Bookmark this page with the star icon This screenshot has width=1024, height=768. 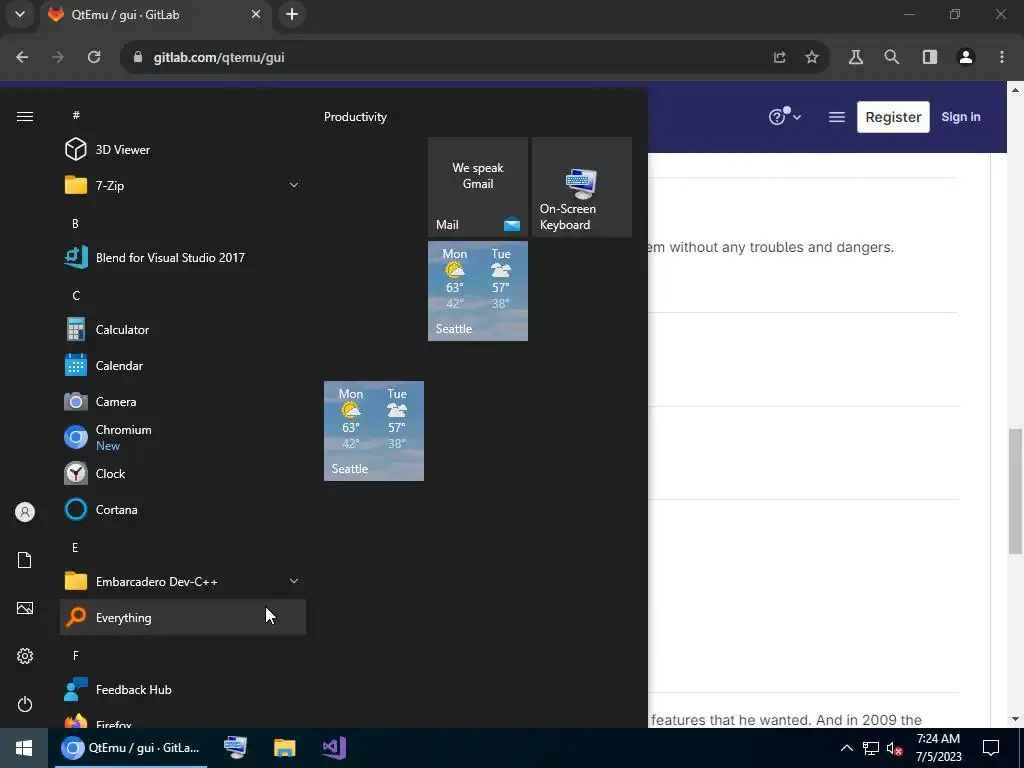[x=812, y=57]
